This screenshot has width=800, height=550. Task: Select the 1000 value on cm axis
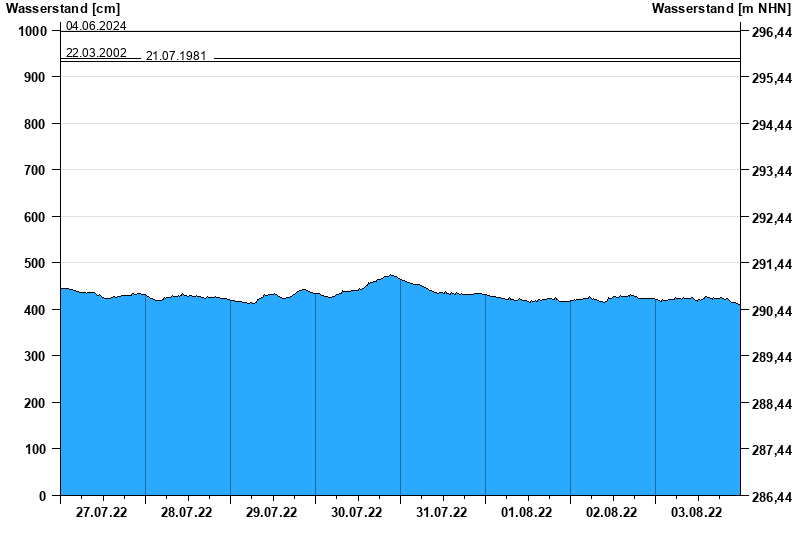pyautogui.click(x=32, y=31)
